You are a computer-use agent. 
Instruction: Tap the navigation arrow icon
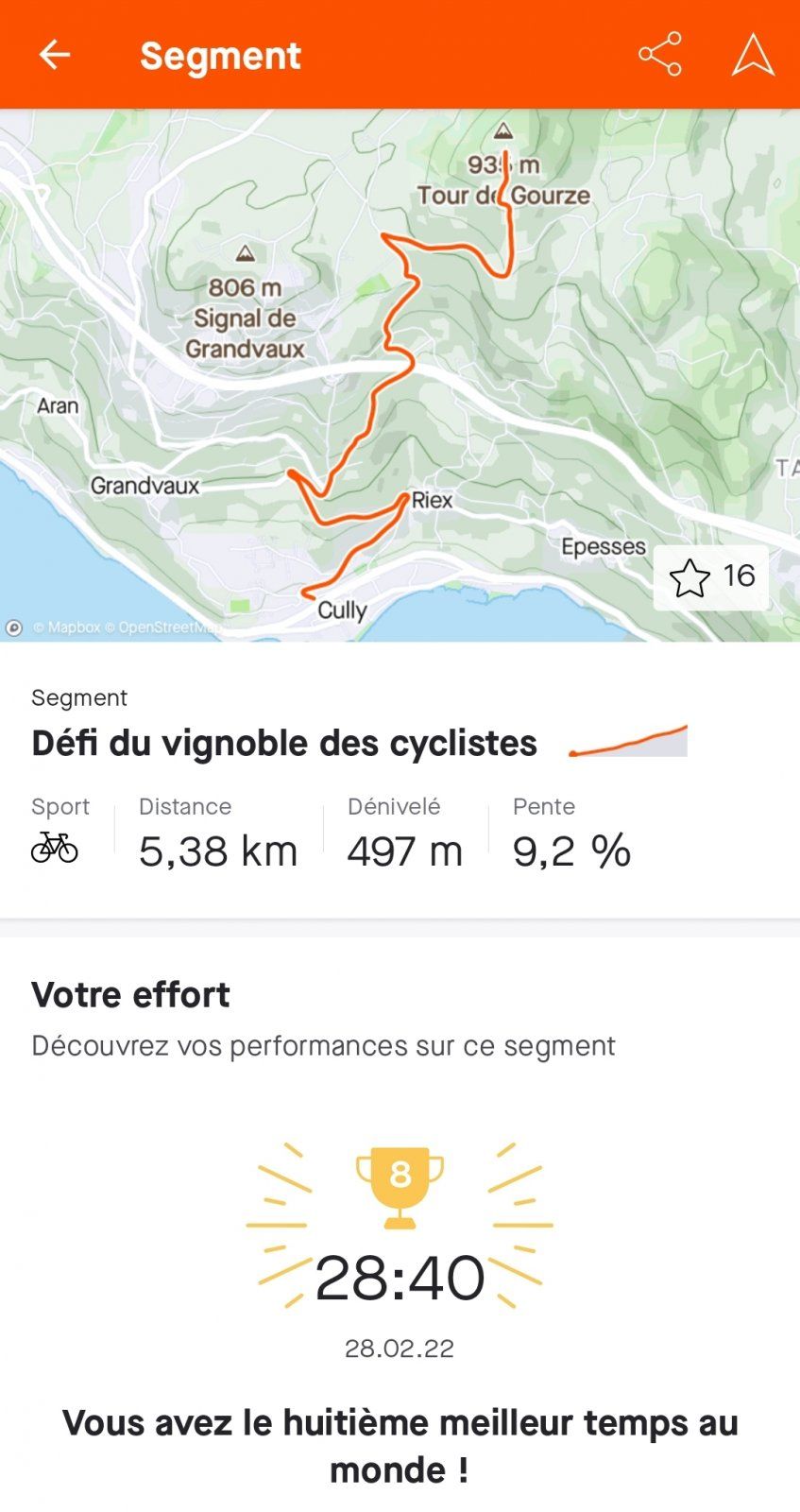pos(753,55)
